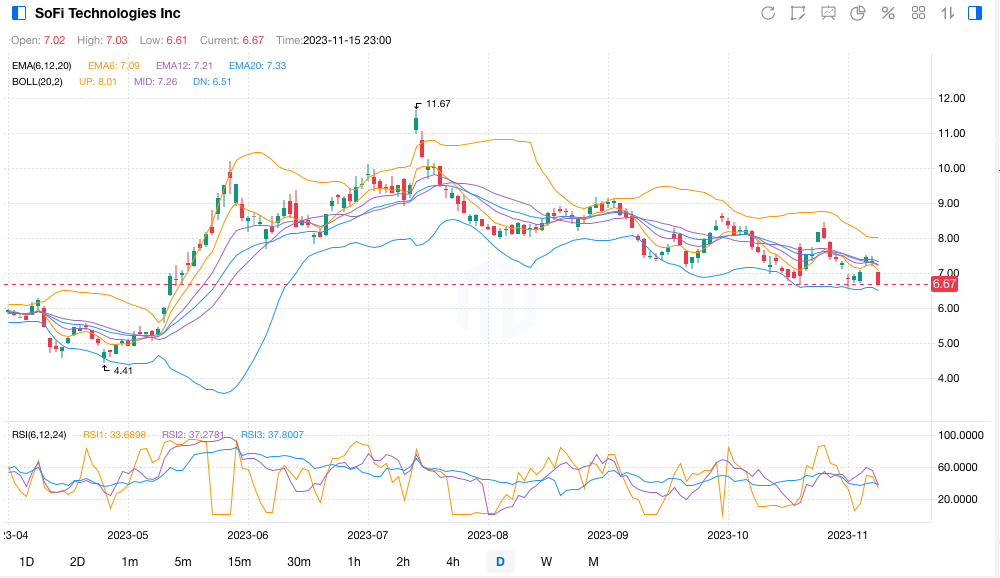Toggle the right sidebar panel icon
Viewport: 1000px width, 578px height.
[x=976, y=13]
